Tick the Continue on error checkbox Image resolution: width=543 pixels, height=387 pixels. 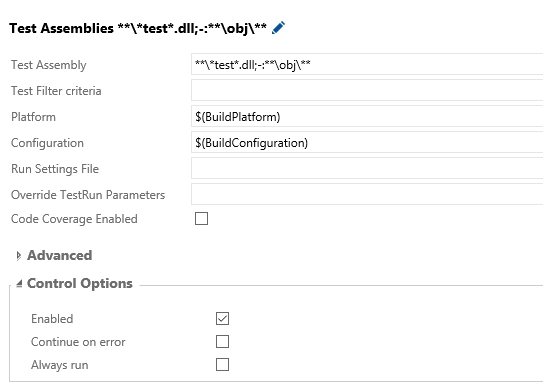(222, 341)
